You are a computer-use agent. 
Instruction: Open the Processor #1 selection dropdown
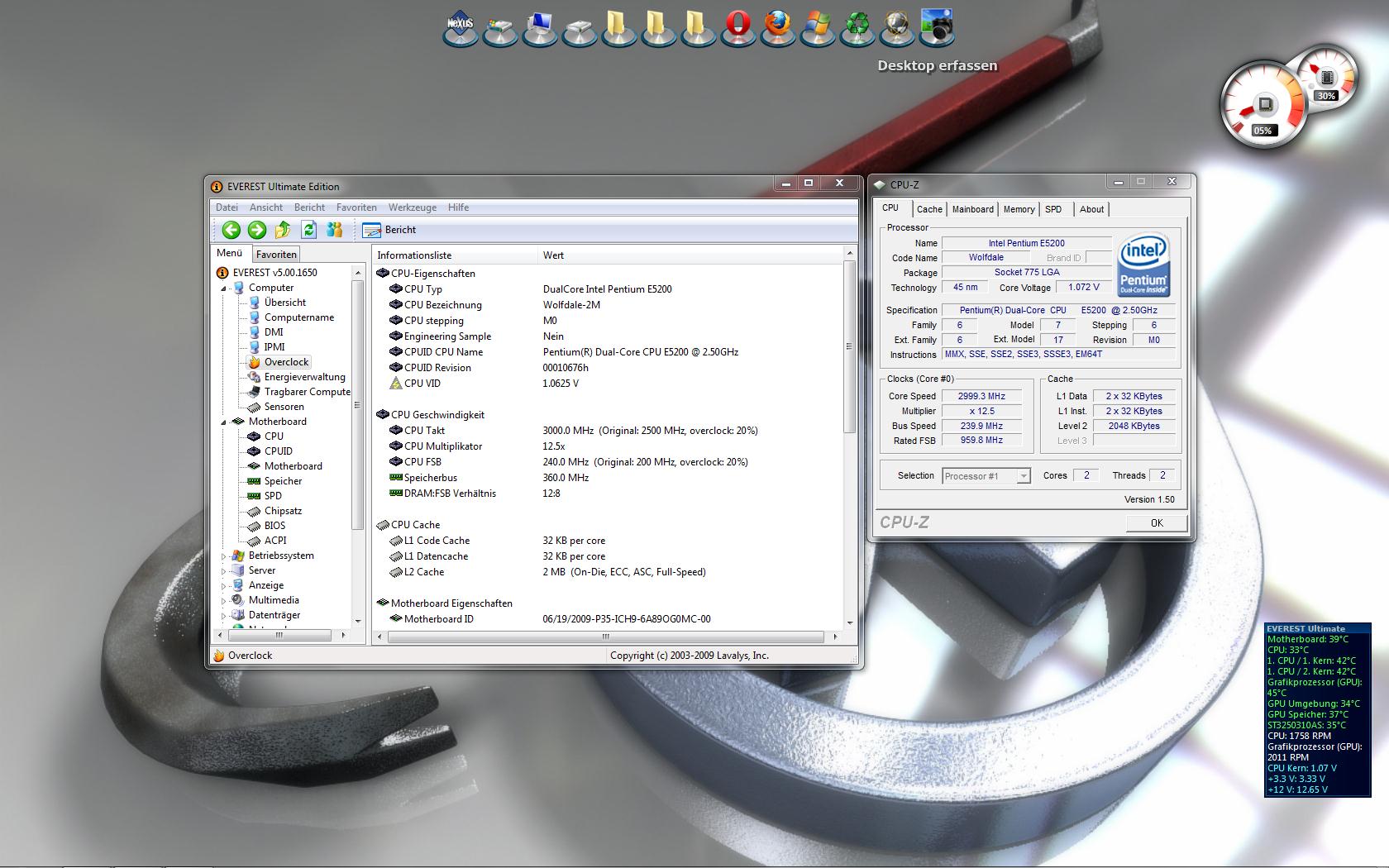click(986, 476)
